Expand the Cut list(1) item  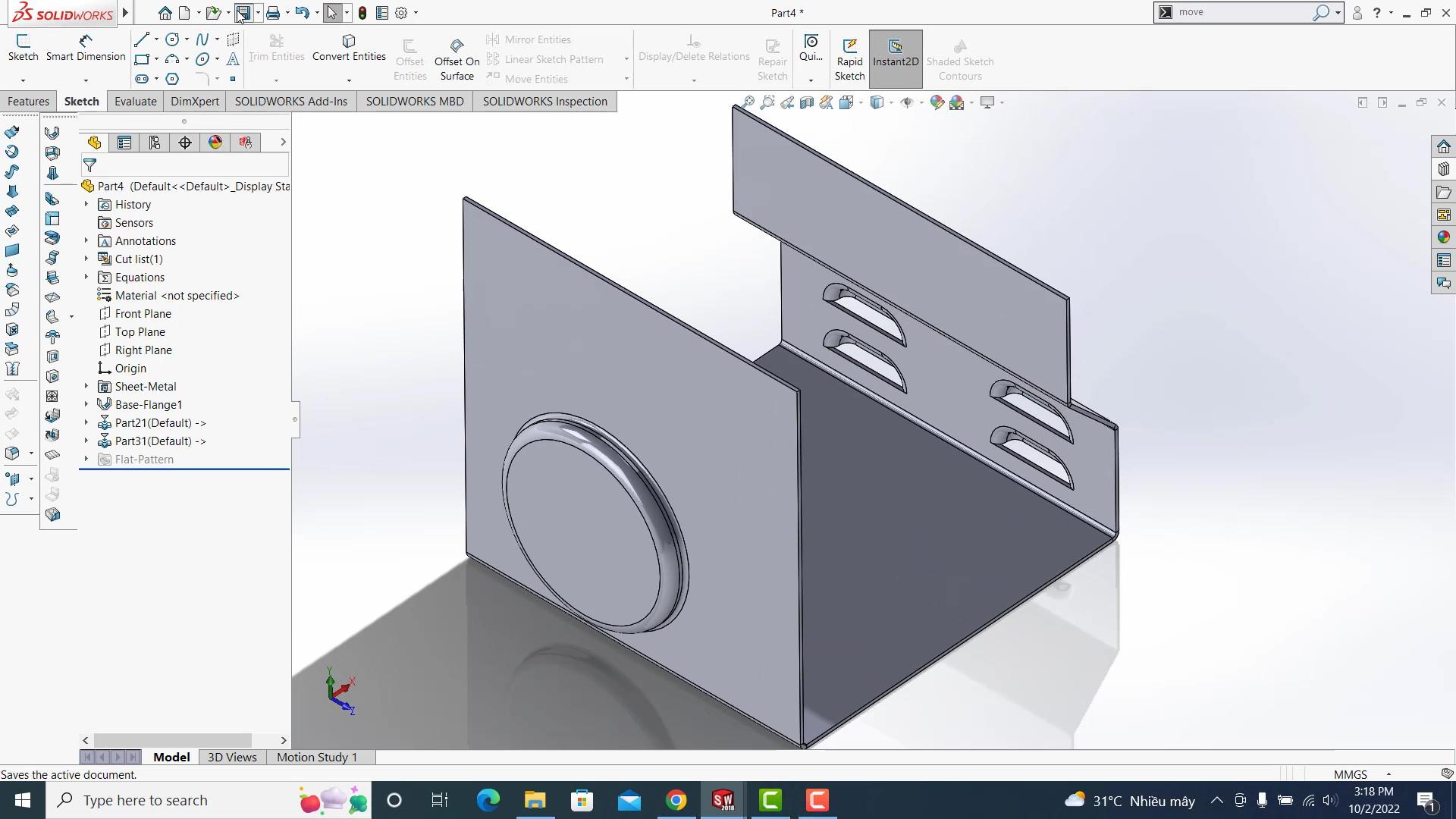coord(85,259)
